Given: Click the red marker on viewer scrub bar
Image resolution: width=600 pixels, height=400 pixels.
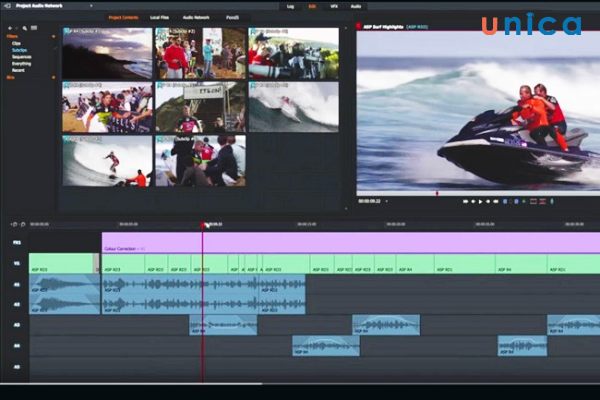Looking at the screenshot, I should pos(437,194).
